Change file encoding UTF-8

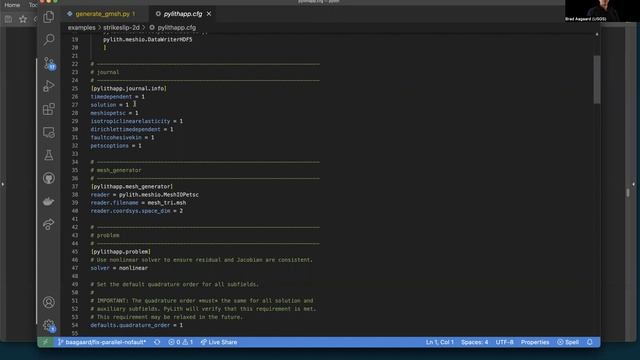coord(504,342)
